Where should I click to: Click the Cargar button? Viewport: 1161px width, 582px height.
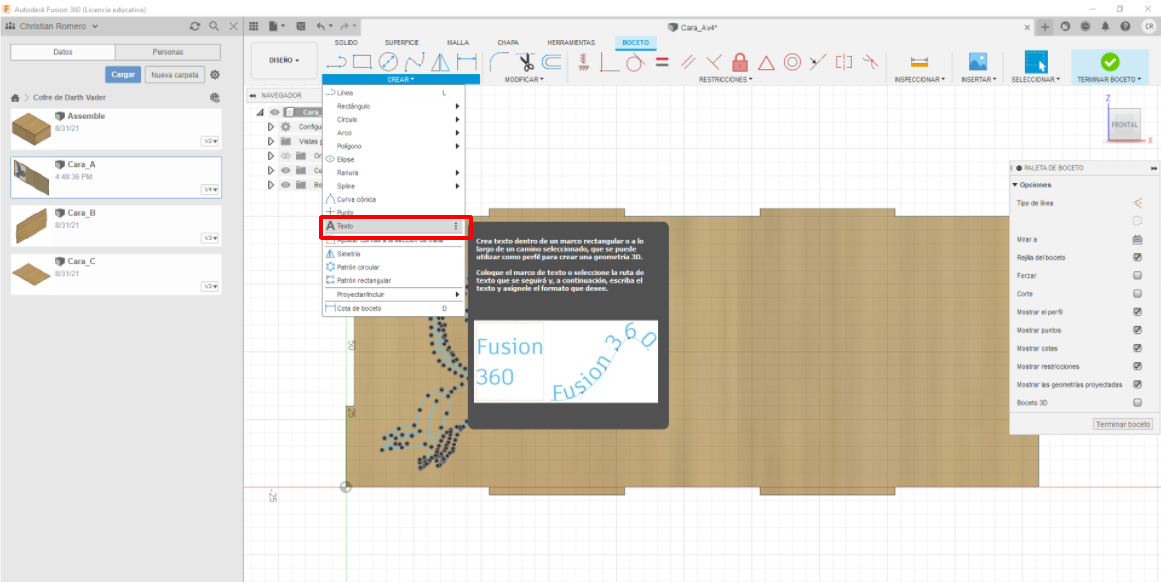pyautogui.click(x=123, y=75)
